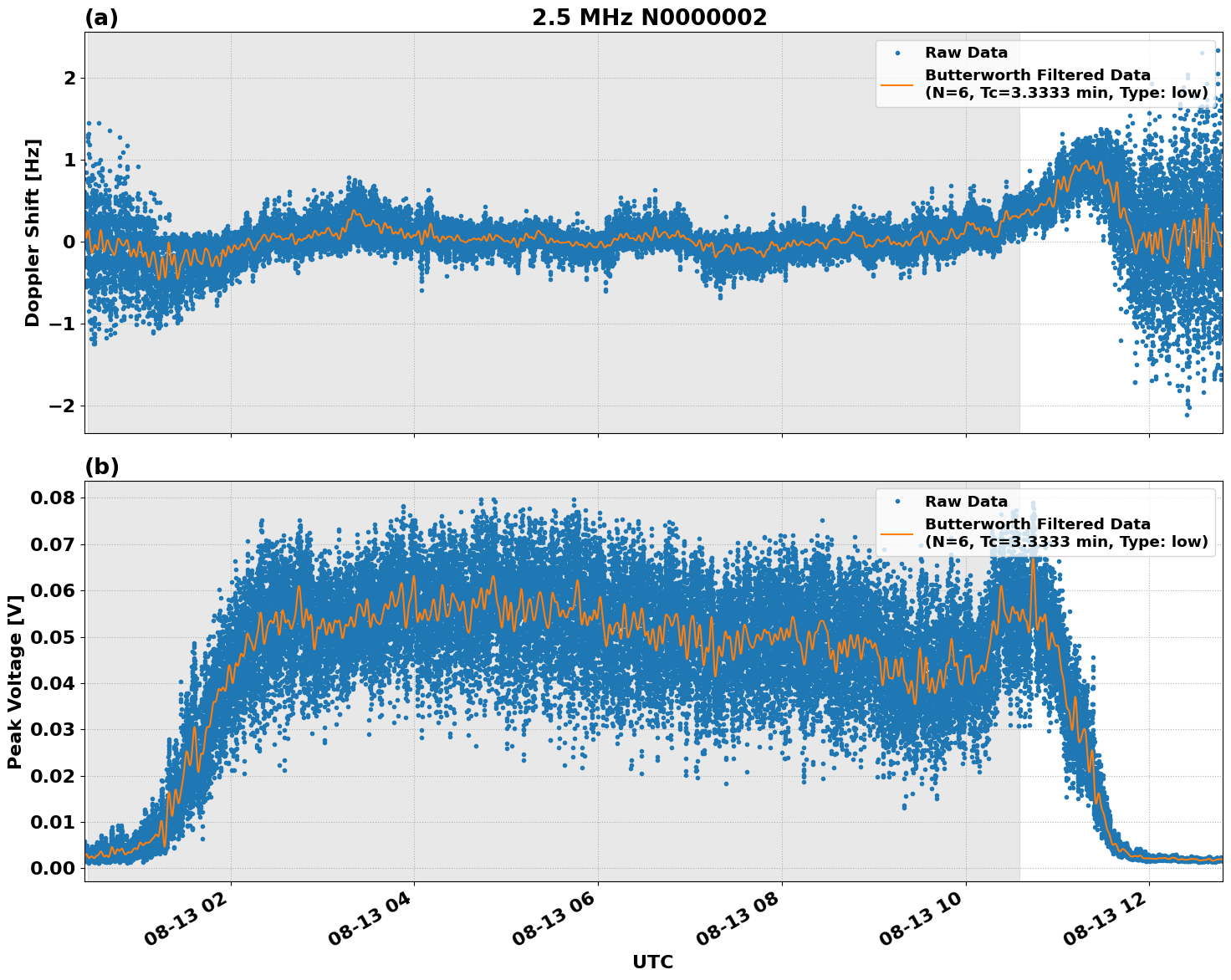Click the "Raw Data" text in the top legend
This screenshot has height=980, width=1231.
pyautogui.click(x=966, y=53)
